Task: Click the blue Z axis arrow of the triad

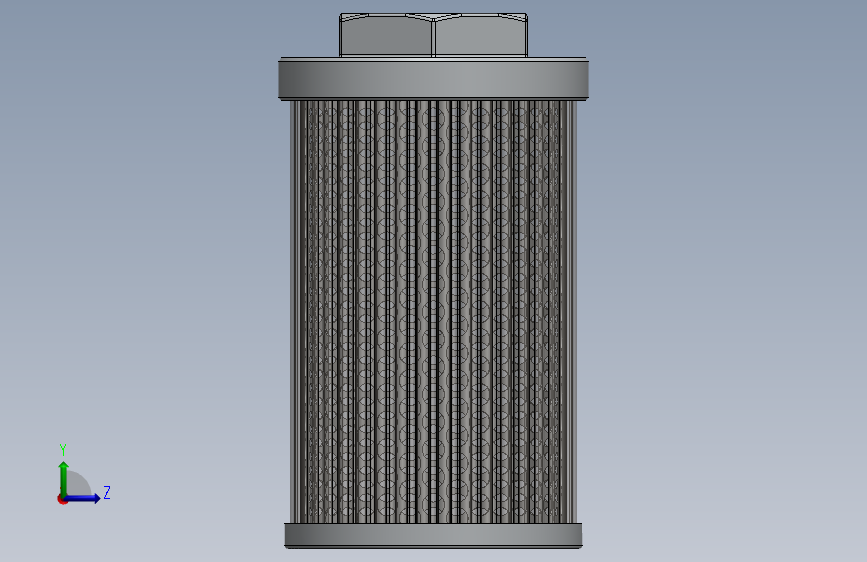Action: tap(83, 498)
